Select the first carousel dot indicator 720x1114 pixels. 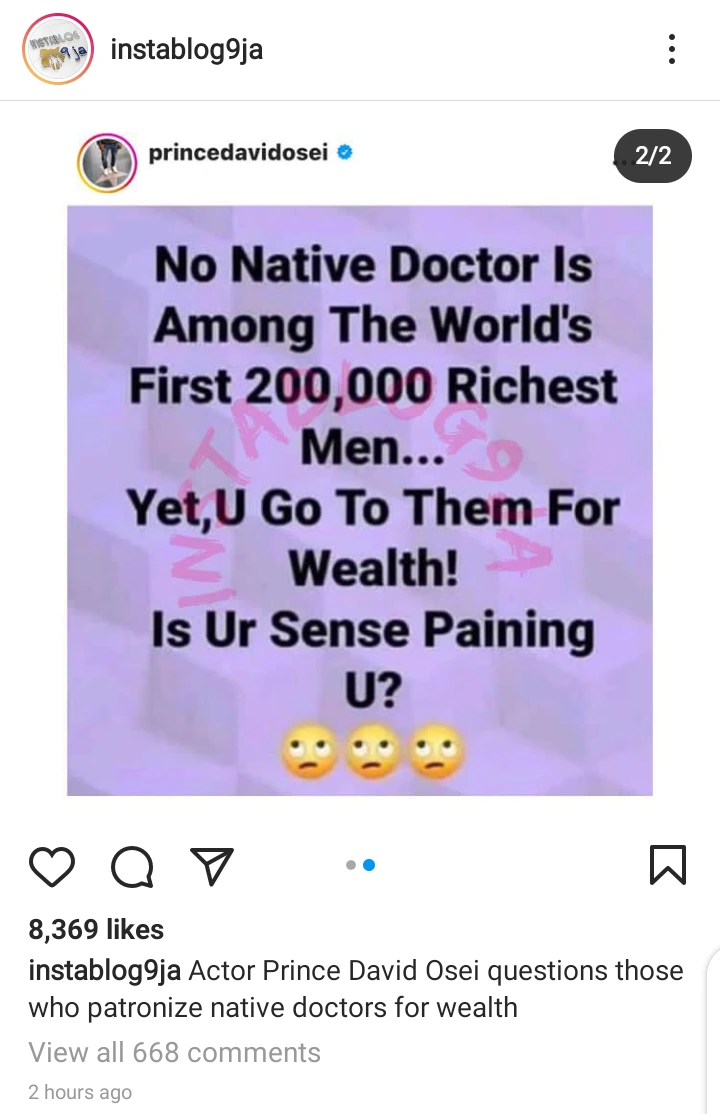[x=350, y=865]
